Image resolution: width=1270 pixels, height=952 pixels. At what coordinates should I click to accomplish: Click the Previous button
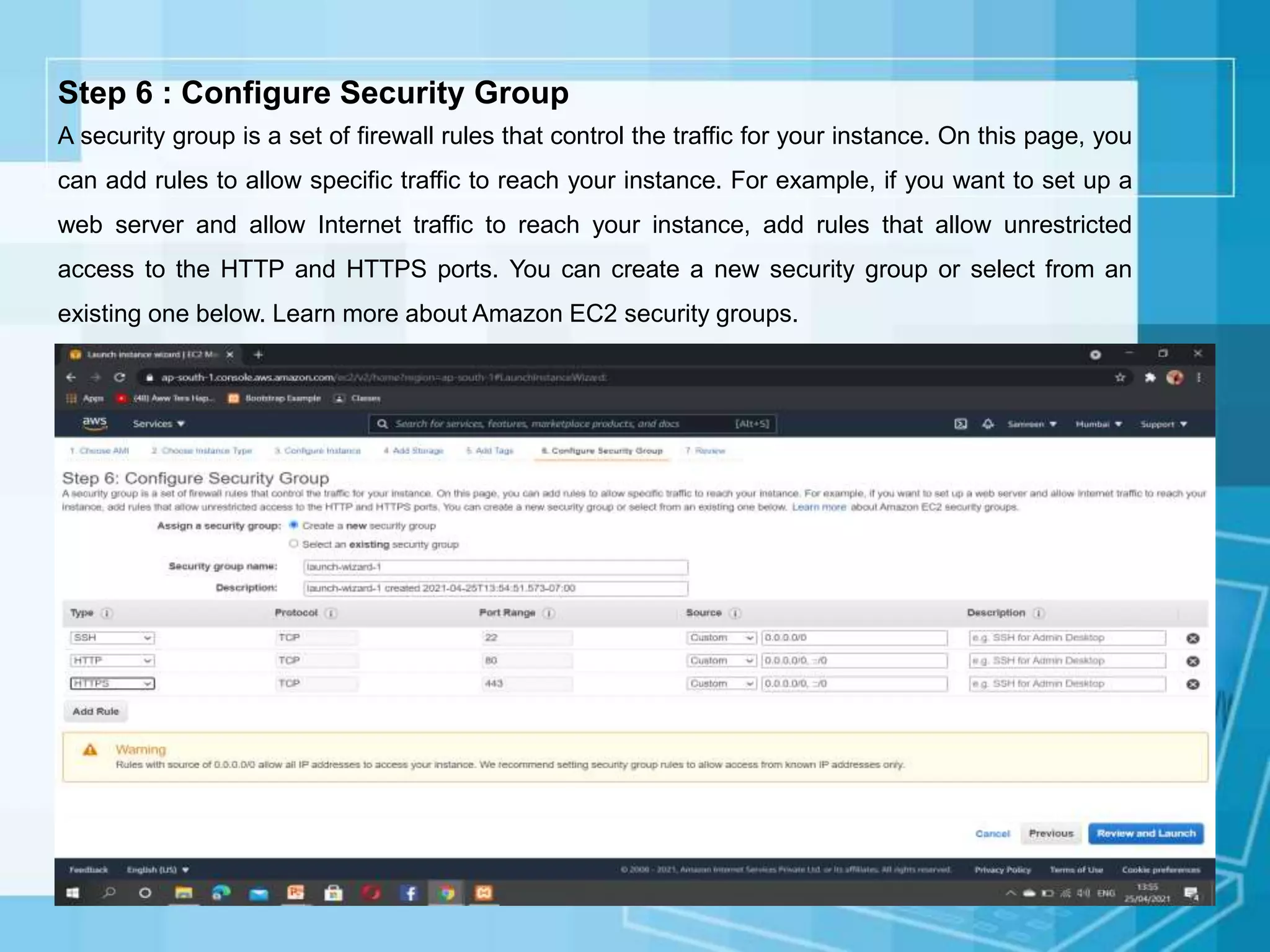[1051, 834]
